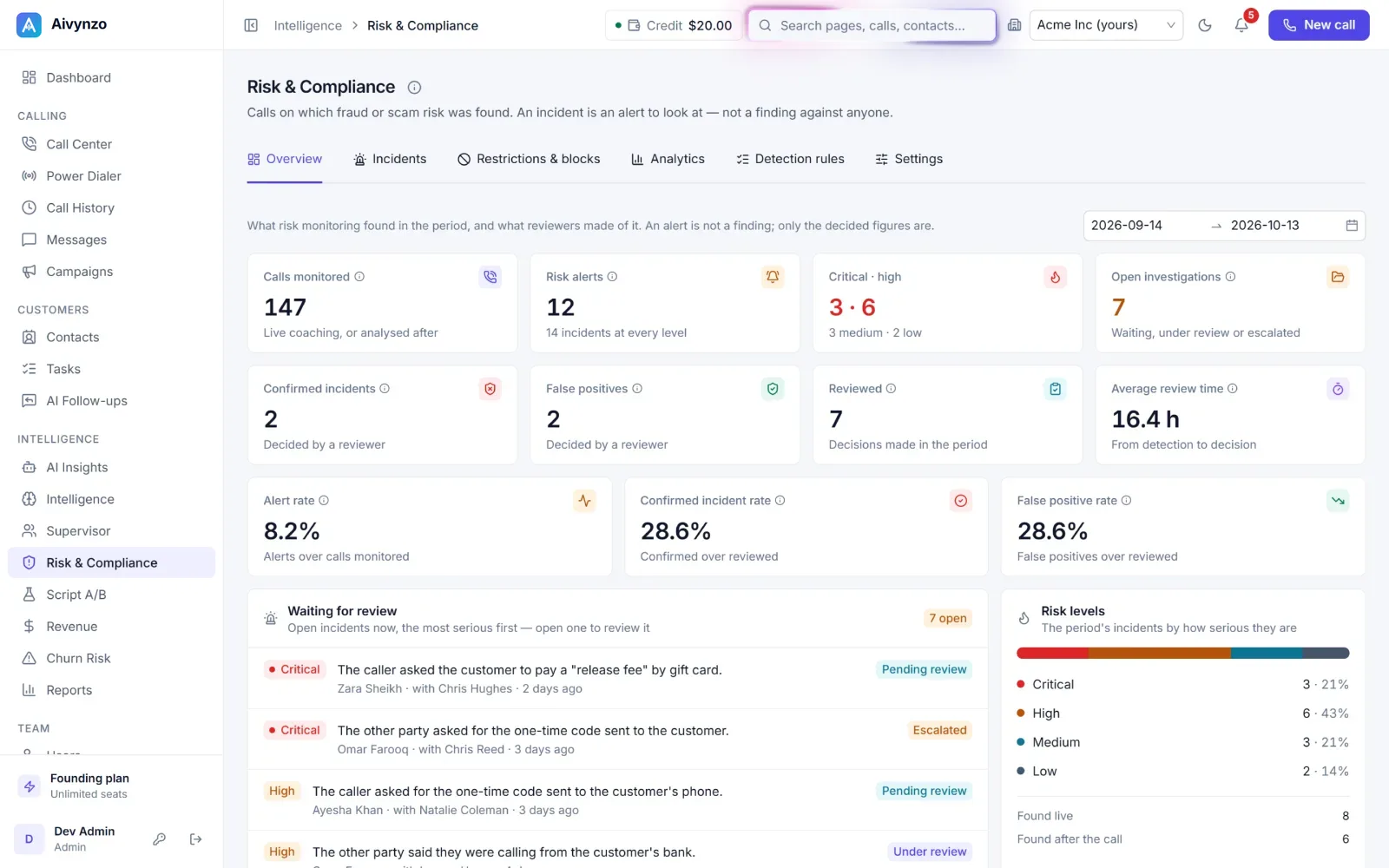Open the Settings tab
Screen dimensions: 1389x868
909,159
